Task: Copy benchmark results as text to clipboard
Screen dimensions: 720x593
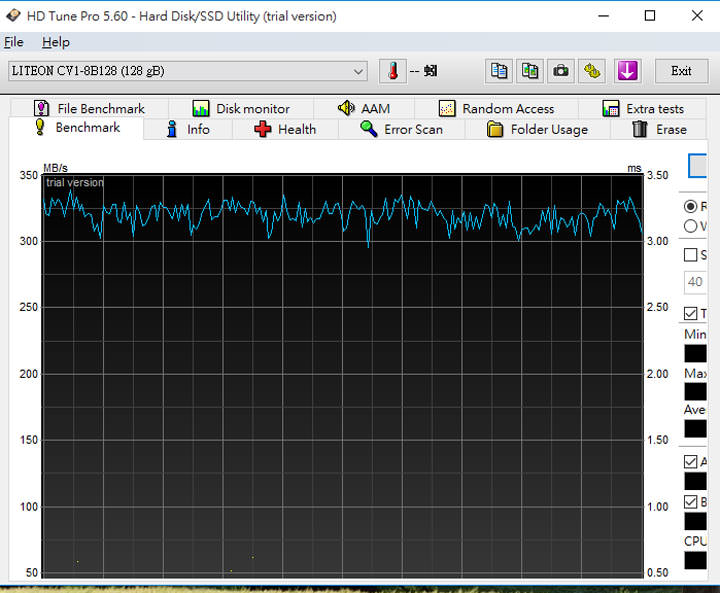Action: pyautogui.click(x=498, y=71)
